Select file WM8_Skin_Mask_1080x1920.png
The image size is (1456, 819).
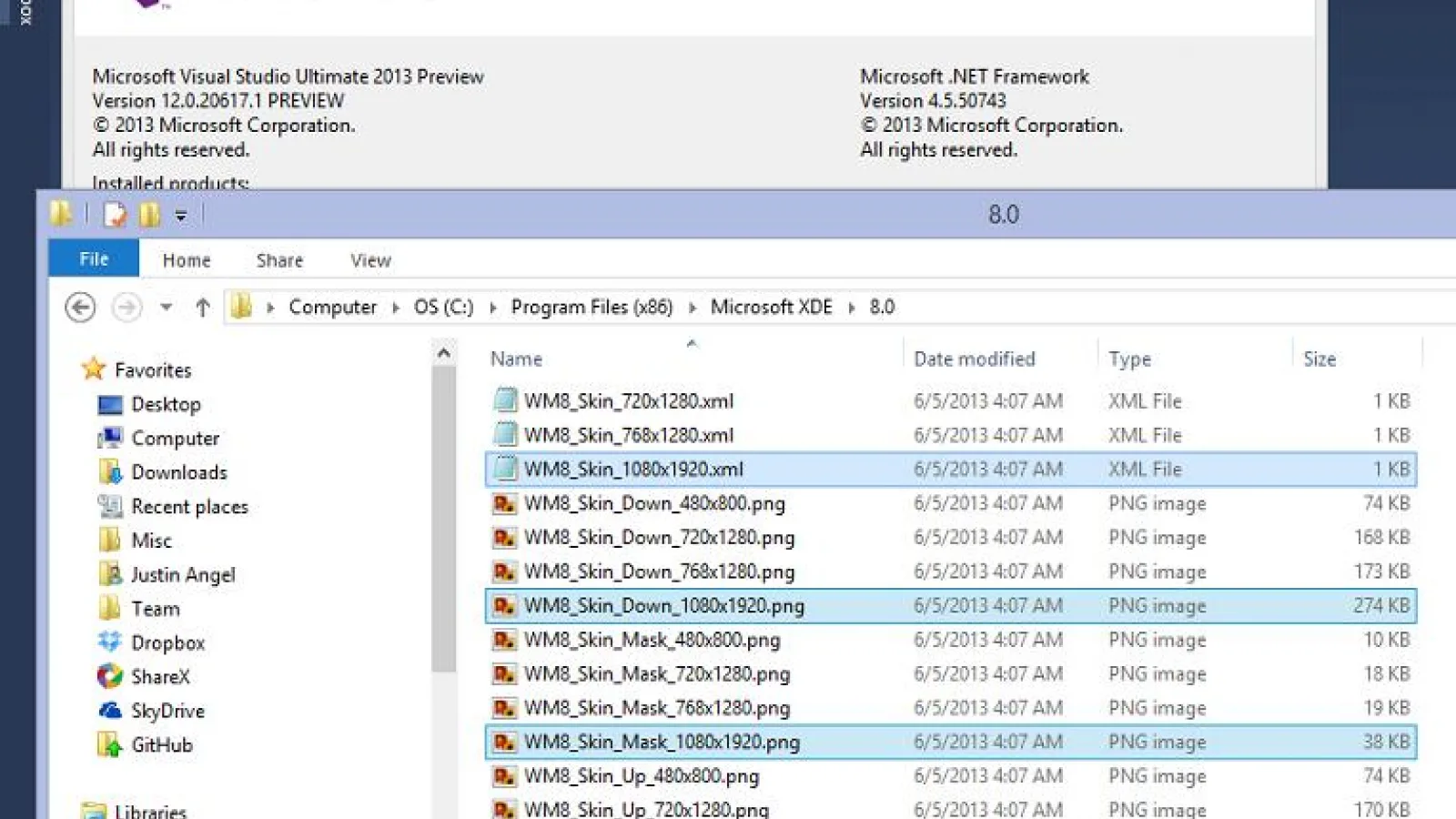point(951,743)
